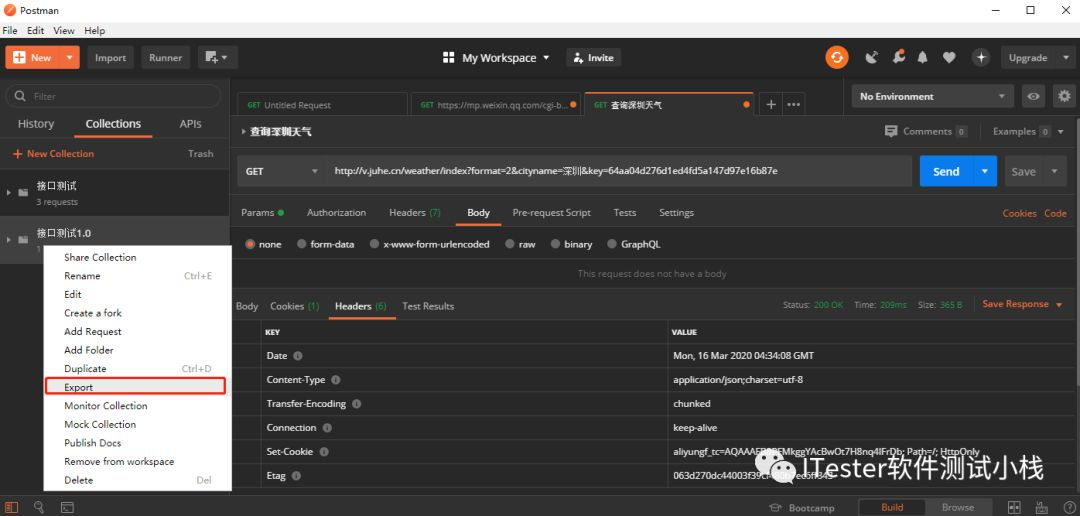Open the capture requests satellite icon
Image resolution: width=1080 pixels, height=516 pixels.
pyautogui.click(x=872, y=58)
